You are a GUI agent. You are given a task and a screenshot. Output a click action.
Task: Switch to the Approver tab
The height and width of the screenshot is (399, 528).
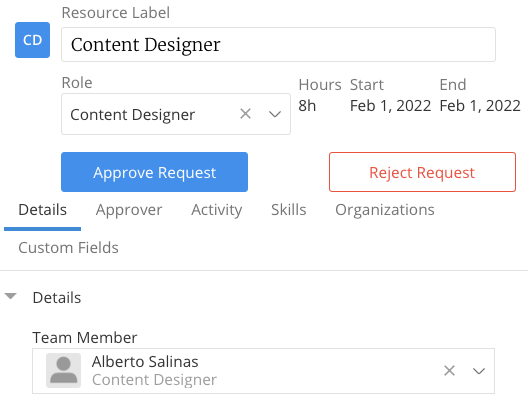(x=129, y=210)
